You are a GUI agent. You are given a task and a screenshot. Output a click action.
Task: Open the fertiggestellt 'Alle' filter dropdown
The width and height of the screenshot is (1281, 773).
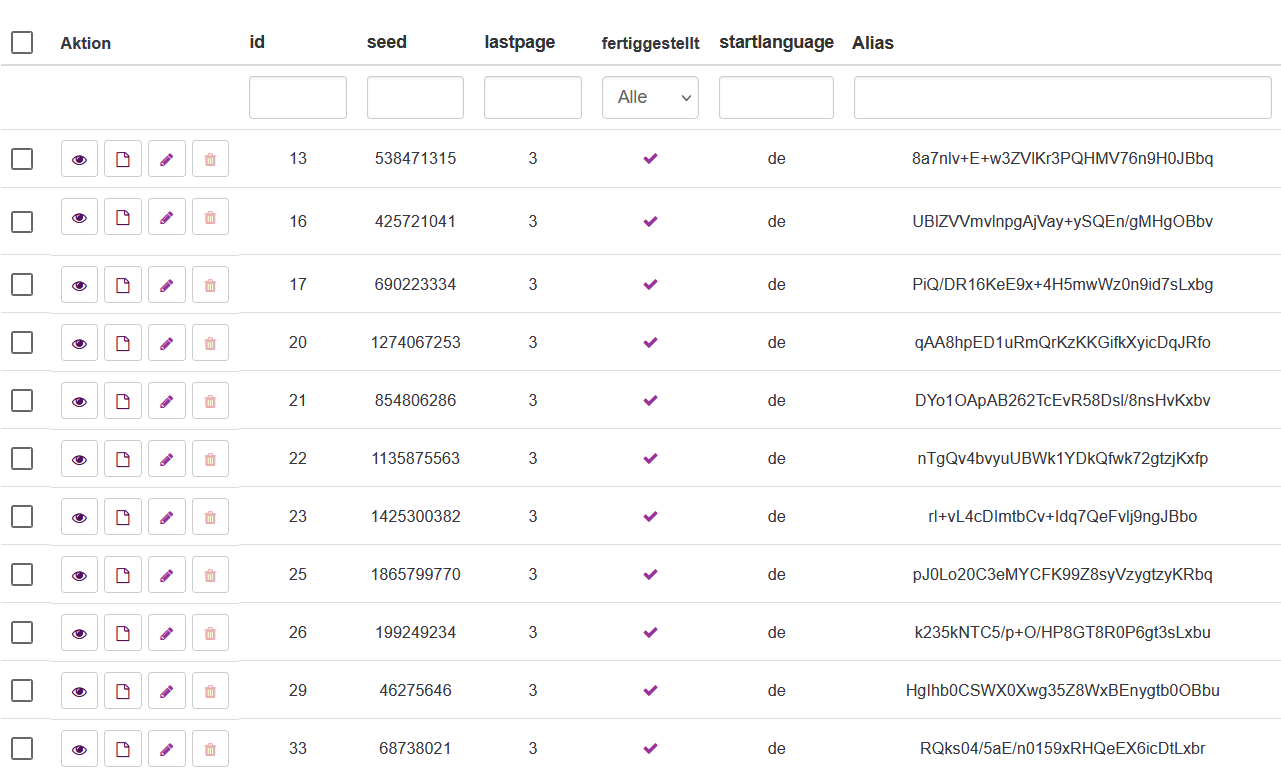pos(650,97)
